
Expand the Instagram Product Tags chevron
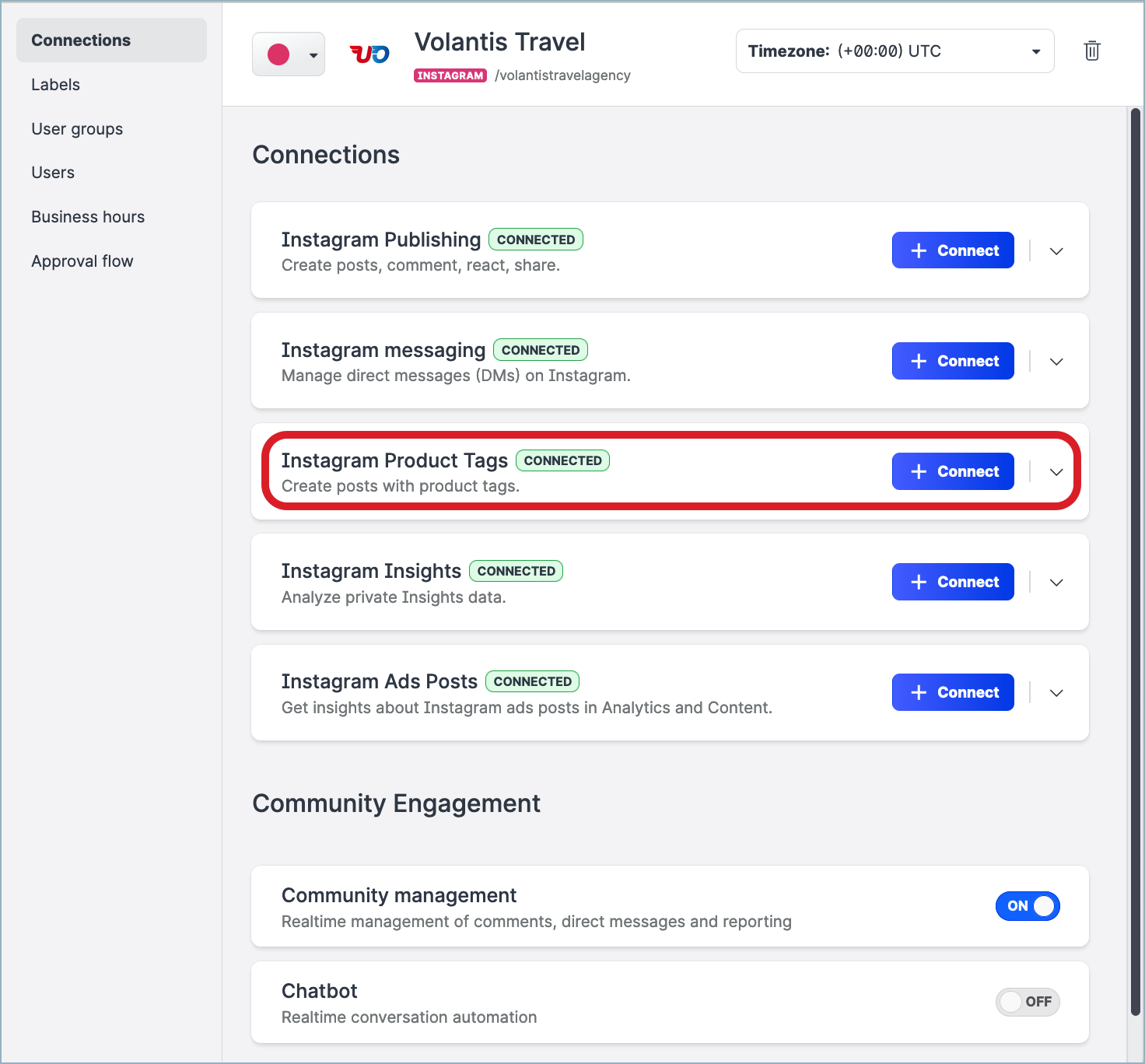click(1056, 472)
